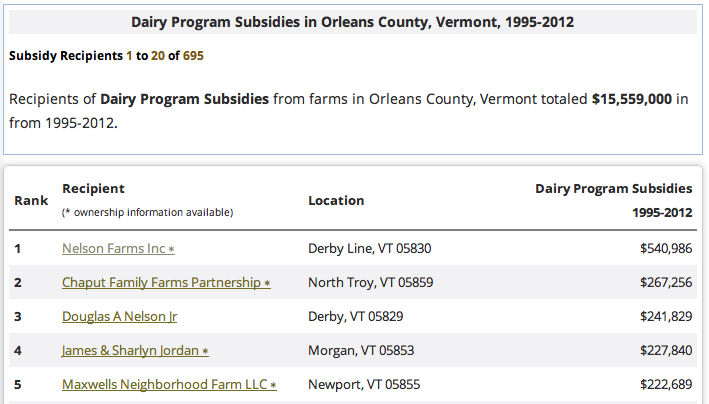The width and height of the screenshot is (709, 404).
Task: Open Maxwells Neighborhood Farm LLC link
Action: pyautogui.click(x=165, y=384)
